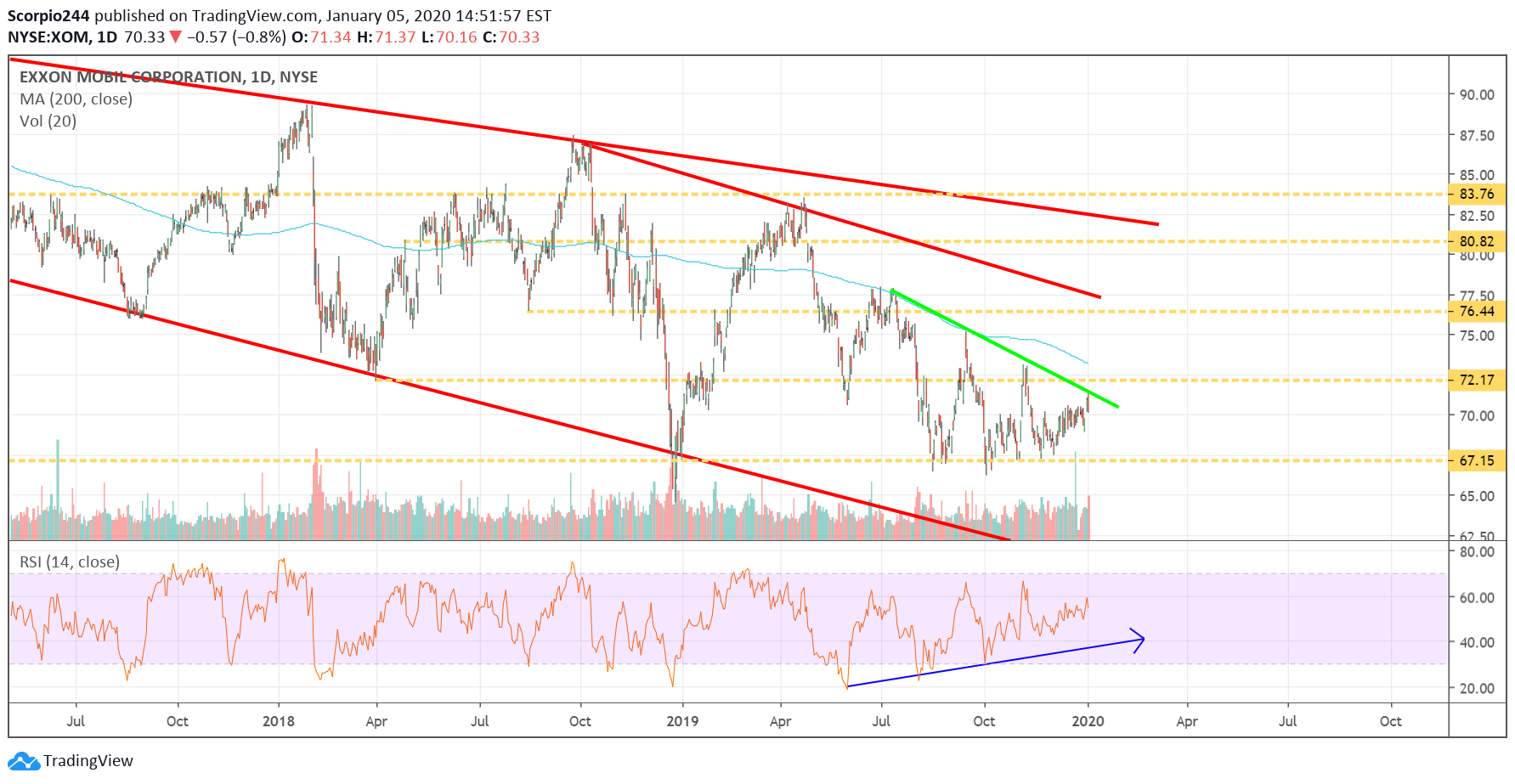Select the 72.17 price level label
Screen dimensions: 1515x784
point(1477,380)
